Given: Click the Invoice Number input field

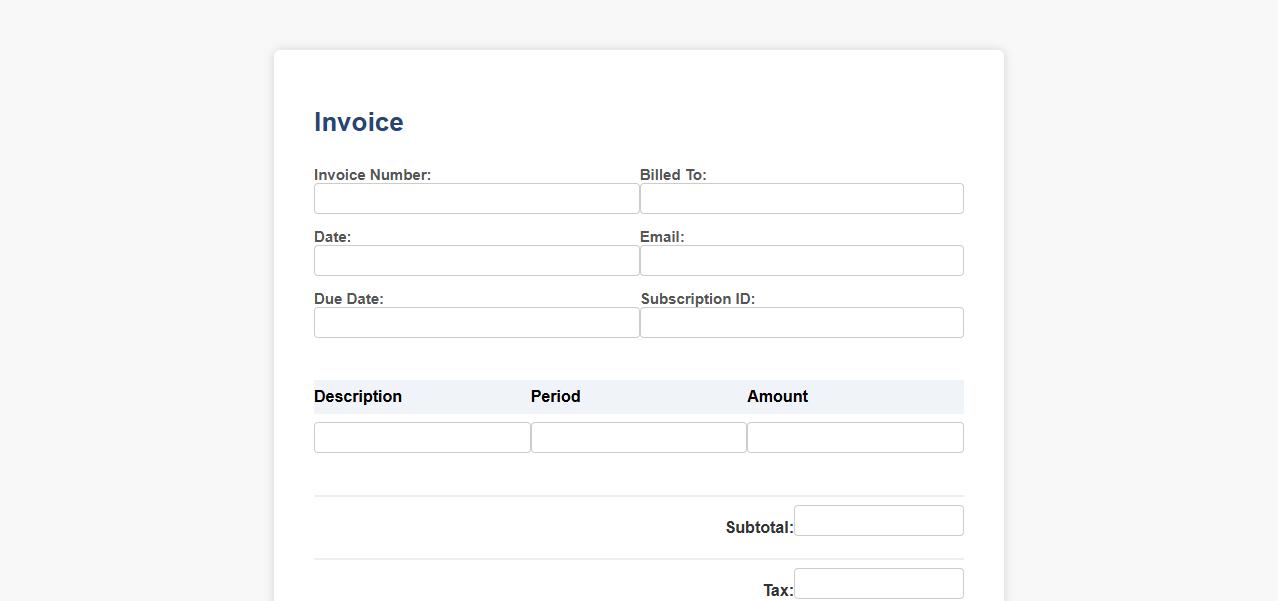Looking at the screenshot, I should [476, 198].
